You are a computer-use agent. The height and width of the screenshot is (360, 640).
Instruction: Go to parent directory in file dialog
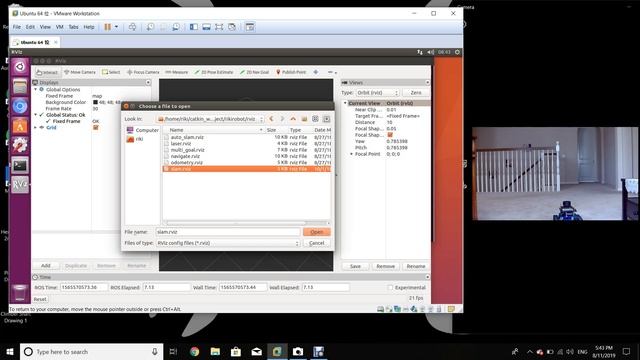coord(293,119)
